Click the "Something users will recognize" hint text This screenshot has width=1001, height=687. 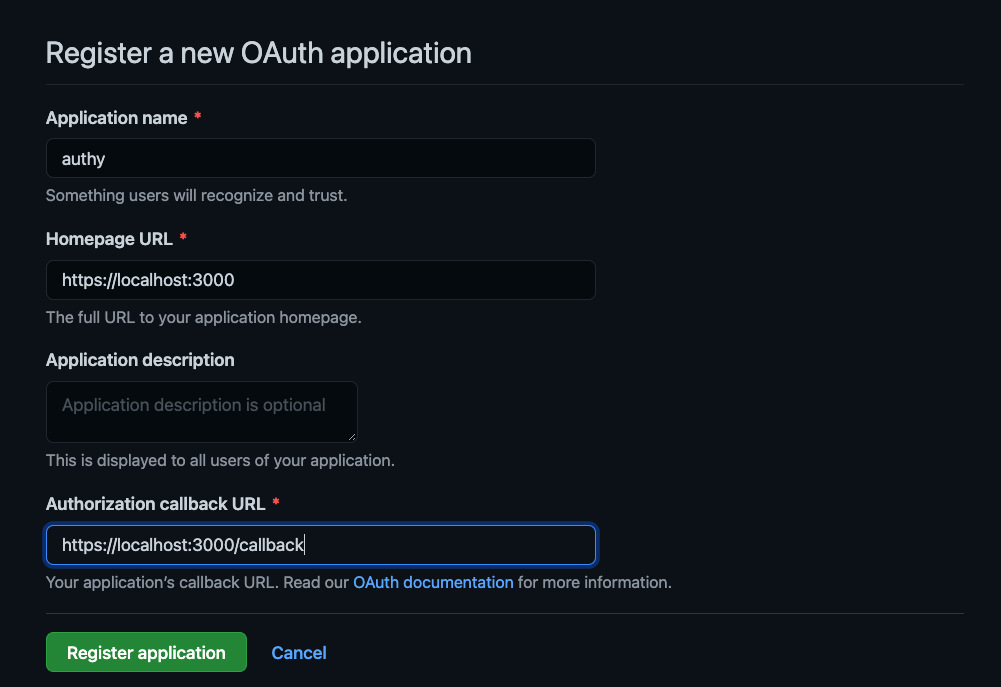pos(196,196)
